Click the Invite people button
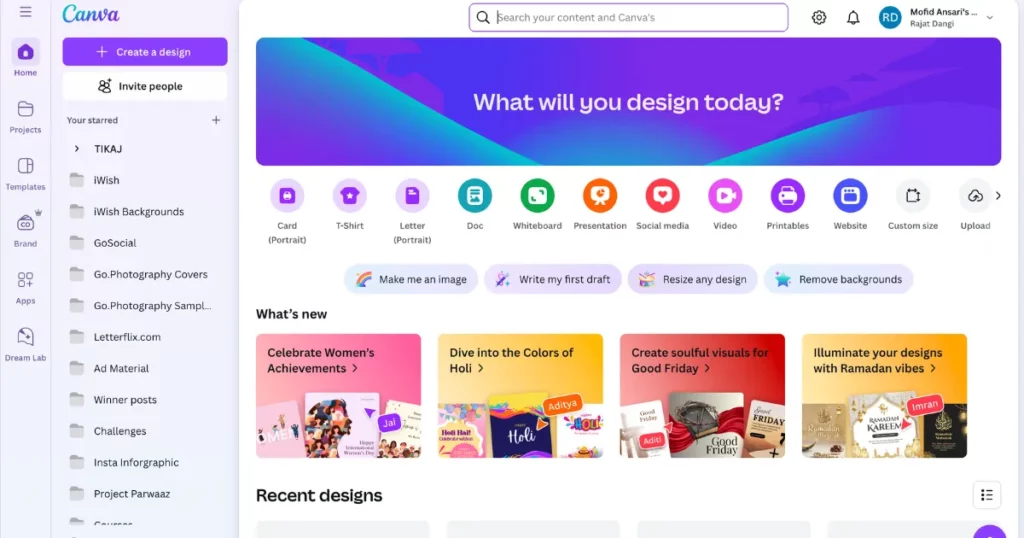 click(145, 86)
